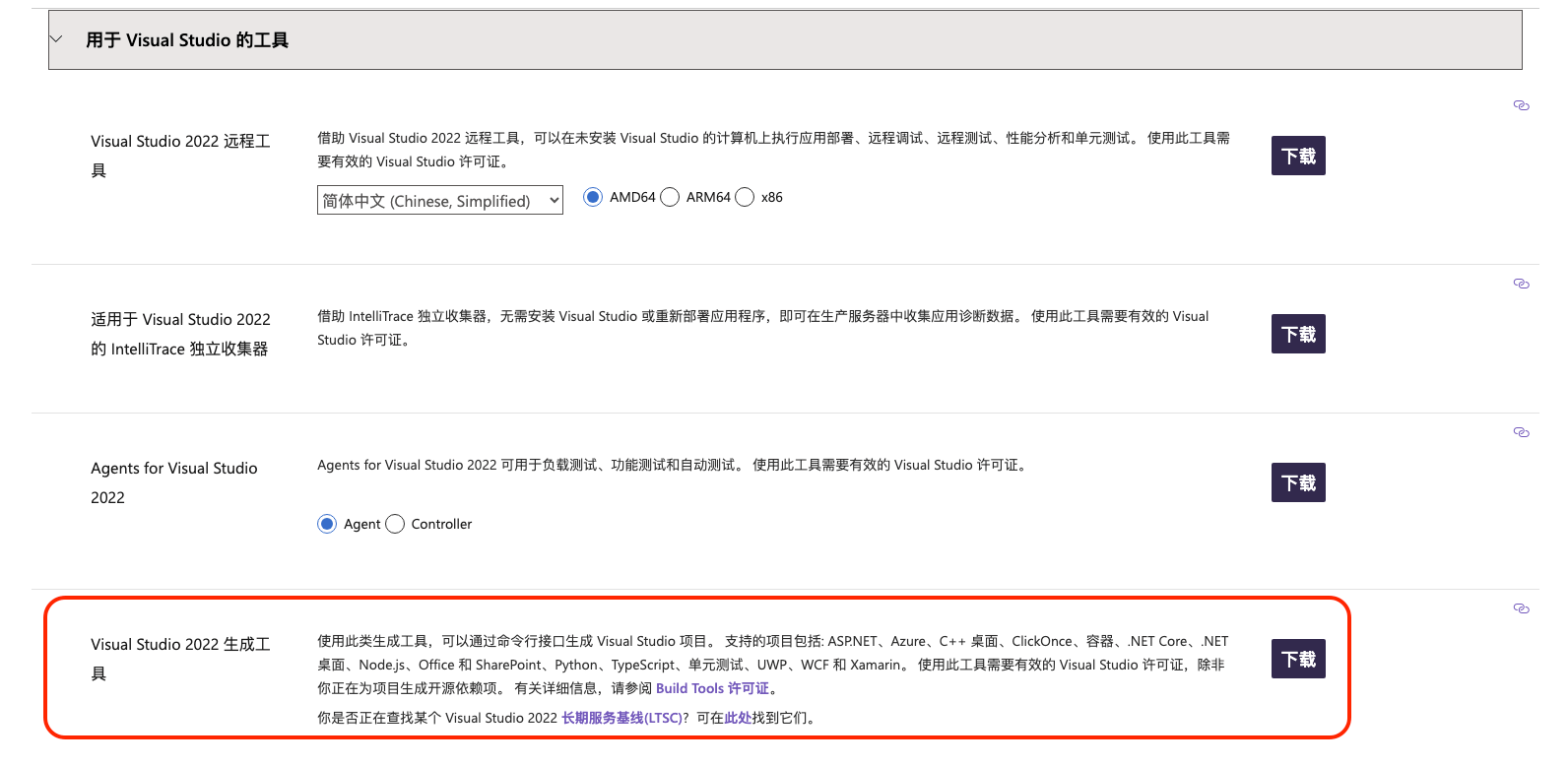Collapse section using chevron beside 用于 Visual Studio 的工具

[56, 39]
